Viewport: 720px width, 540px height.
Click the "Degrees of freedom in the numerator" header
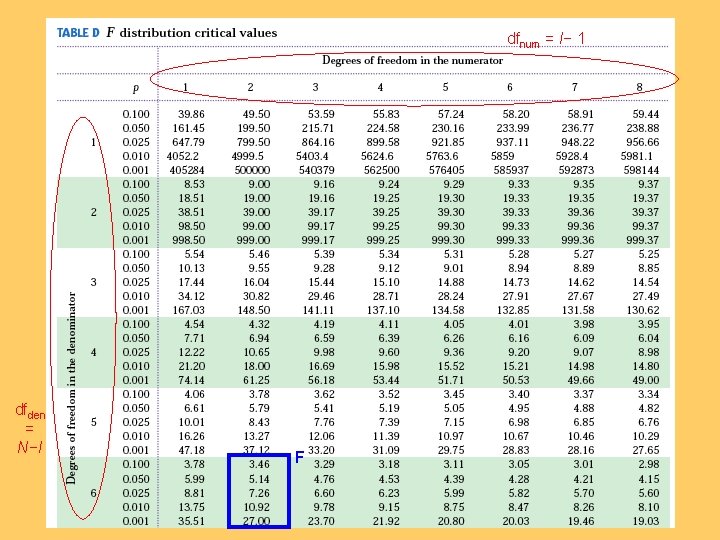(x=412, y=61)
